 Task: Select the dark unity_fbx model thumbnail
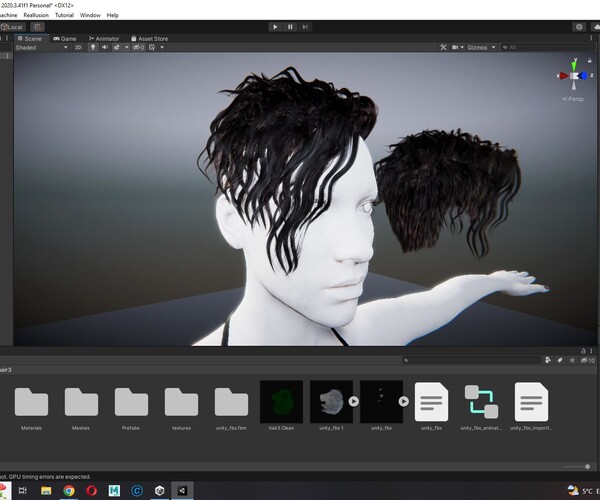[x=381, y=402]
